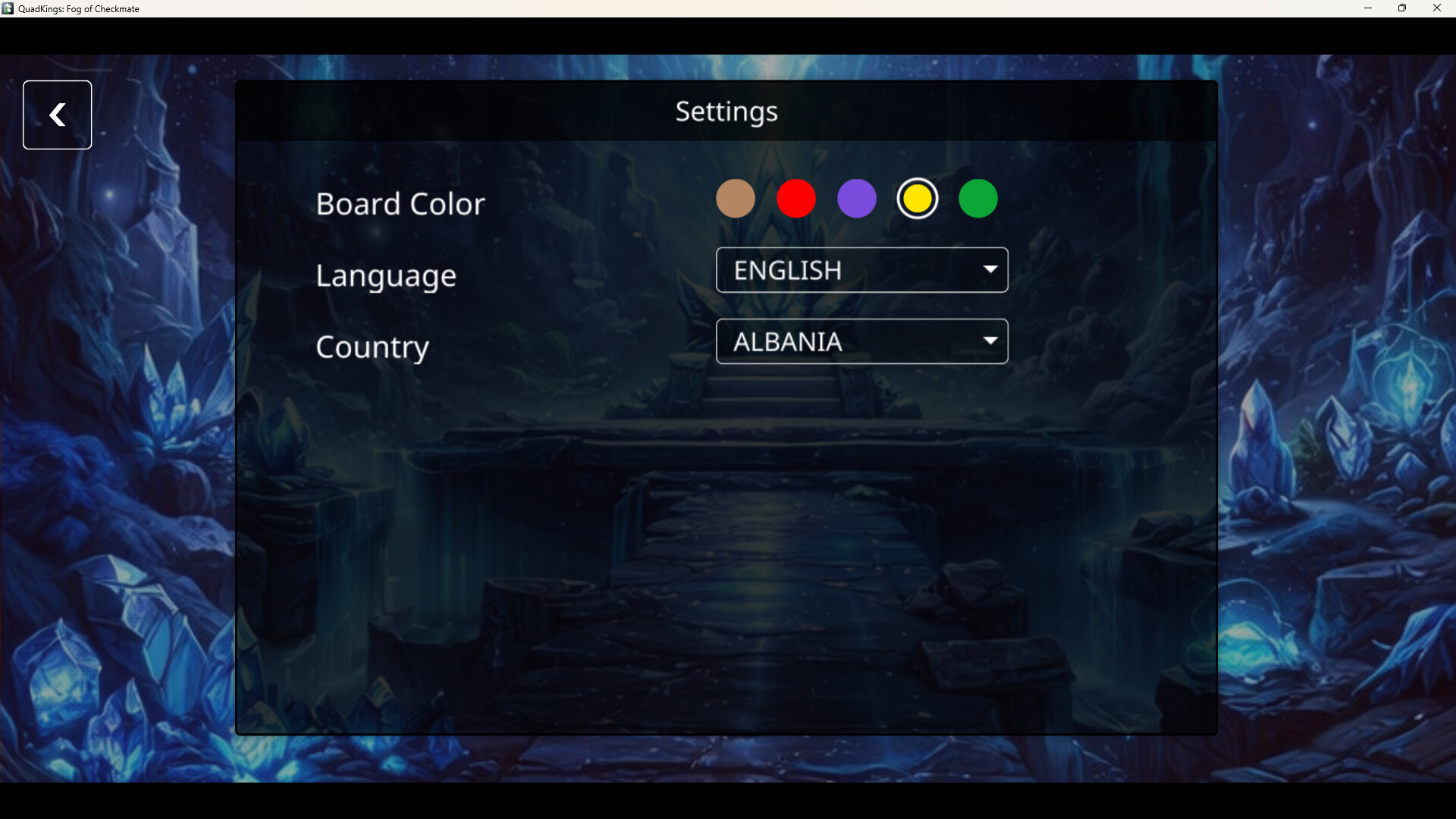Image resolution: width=1456 pixels, height=819 pixels.
Task: Choose the red board color
Action: click(795, 199)
